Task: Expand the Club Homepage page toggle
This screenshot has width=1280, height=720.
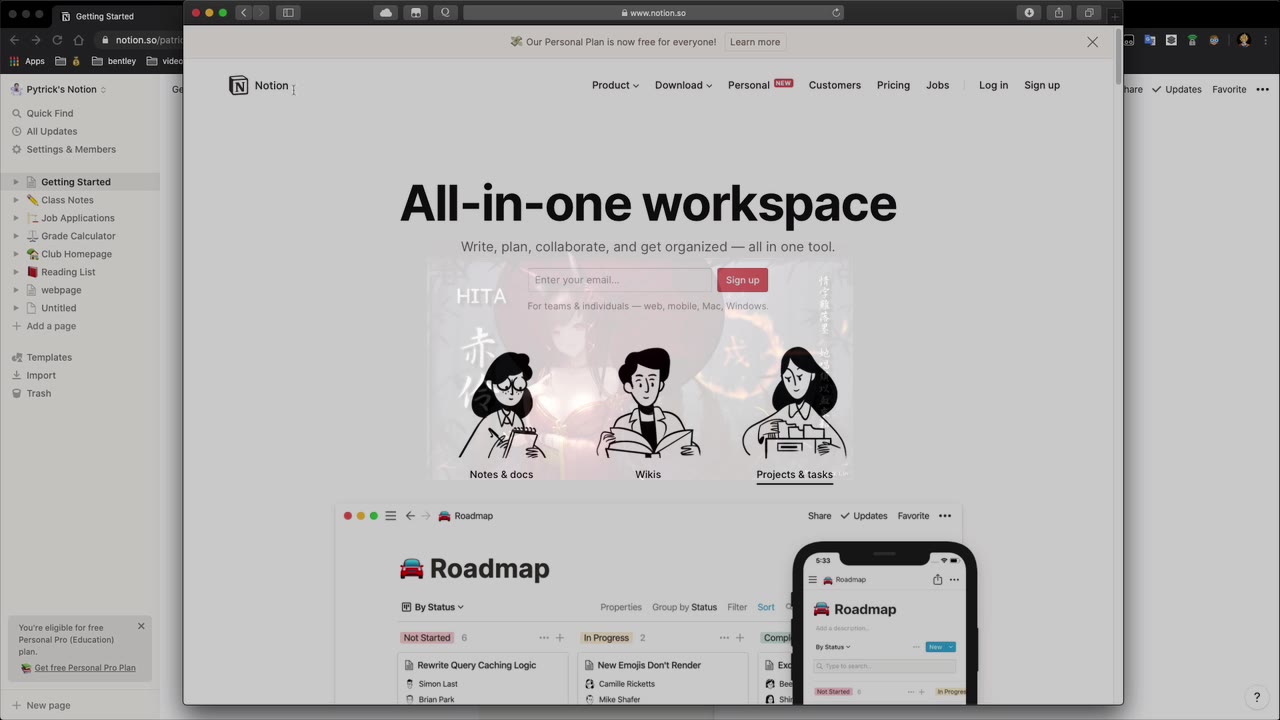Action: 15,254
